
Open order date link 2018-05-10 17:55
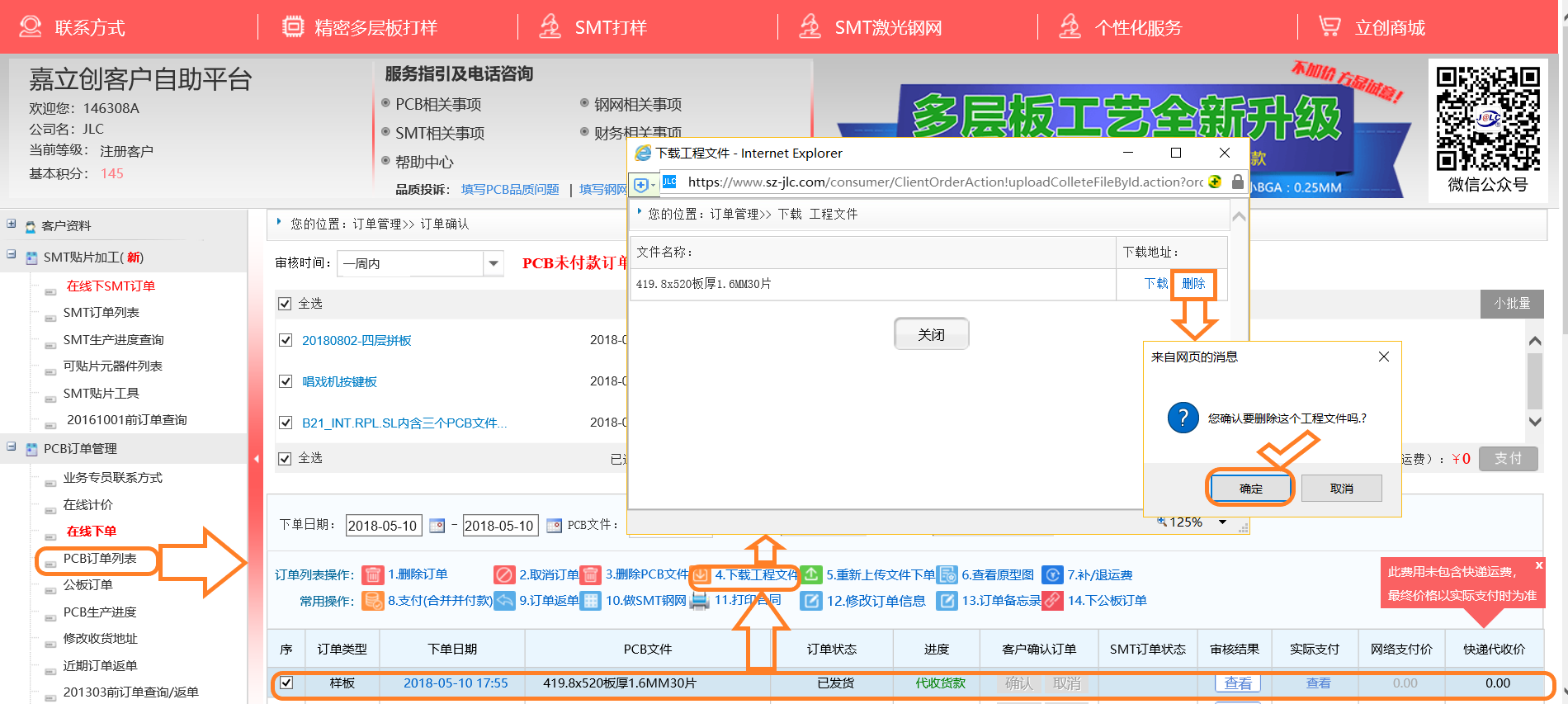456,683
